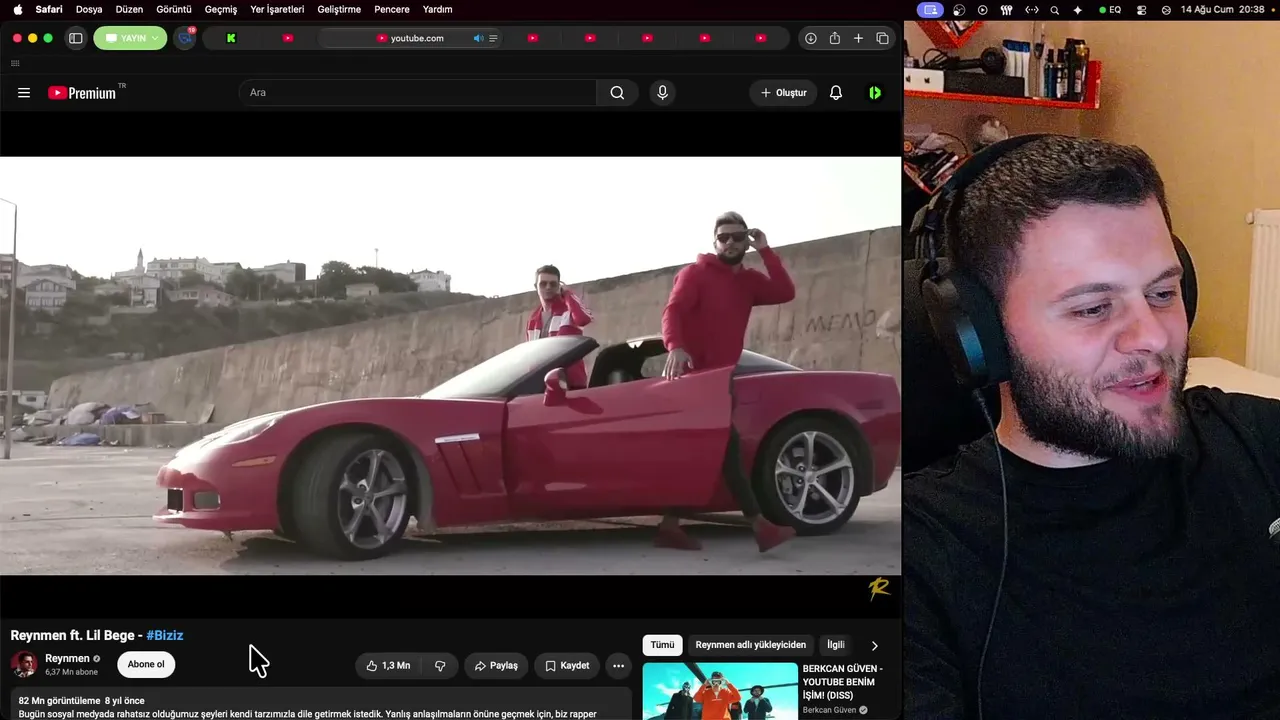The width and height of the screenshot is (1280, 720).
Task: Open a new Safari tab with plus
Action: (858, 38)
